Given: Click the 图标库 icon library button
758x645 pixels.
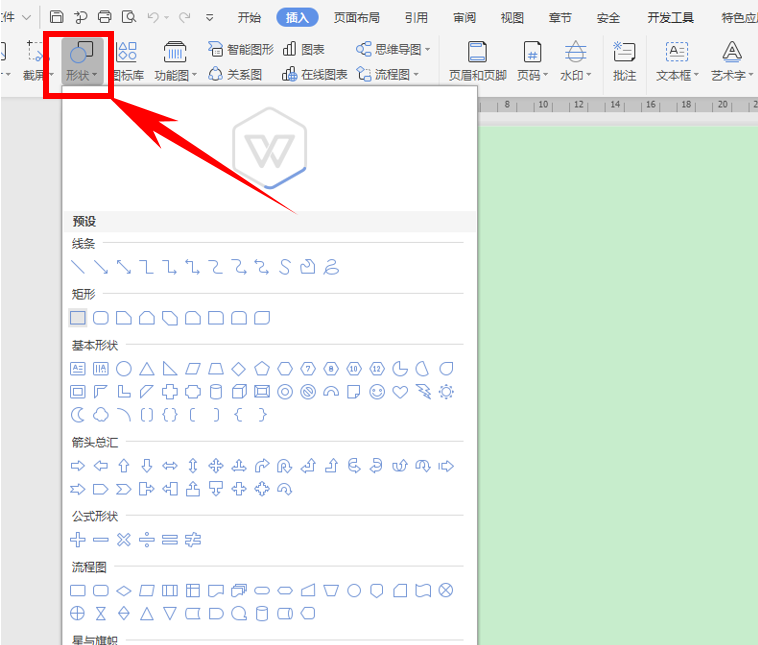Looking at the screenshot, I should (128, 62).
